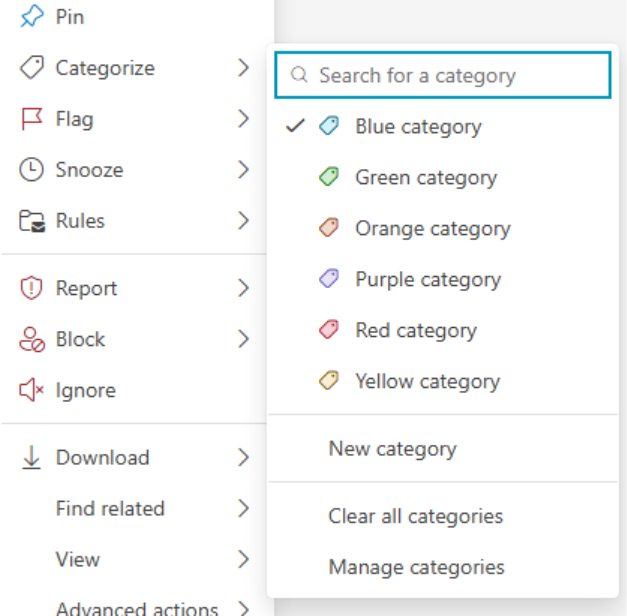The height and width of the screenshot is (616, 627).
Task: Click the red tag icon
Action: tap(329, 330)
